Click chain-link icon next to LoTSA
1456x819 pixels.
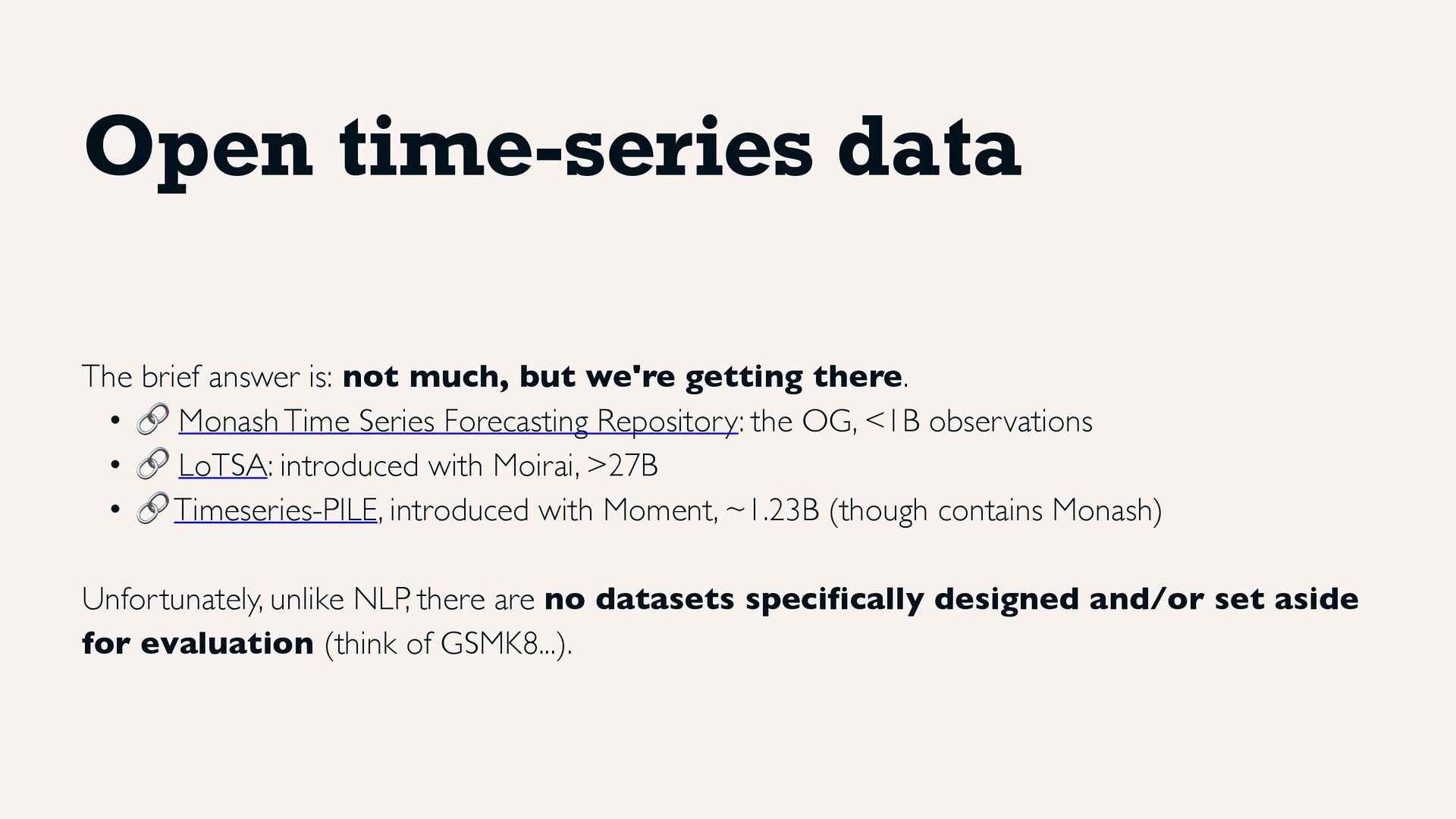(x=152, y=464)
